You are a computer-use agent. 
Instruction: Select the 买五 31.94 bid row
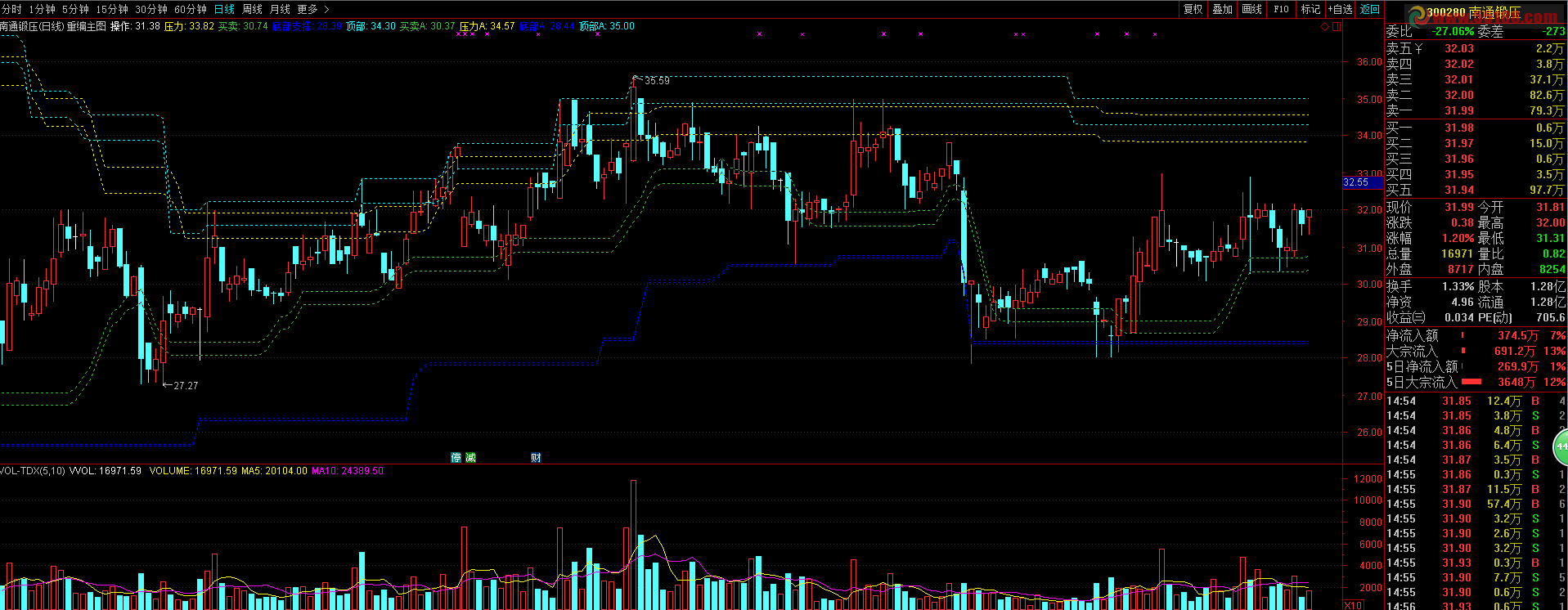(x=1476, y=190)
